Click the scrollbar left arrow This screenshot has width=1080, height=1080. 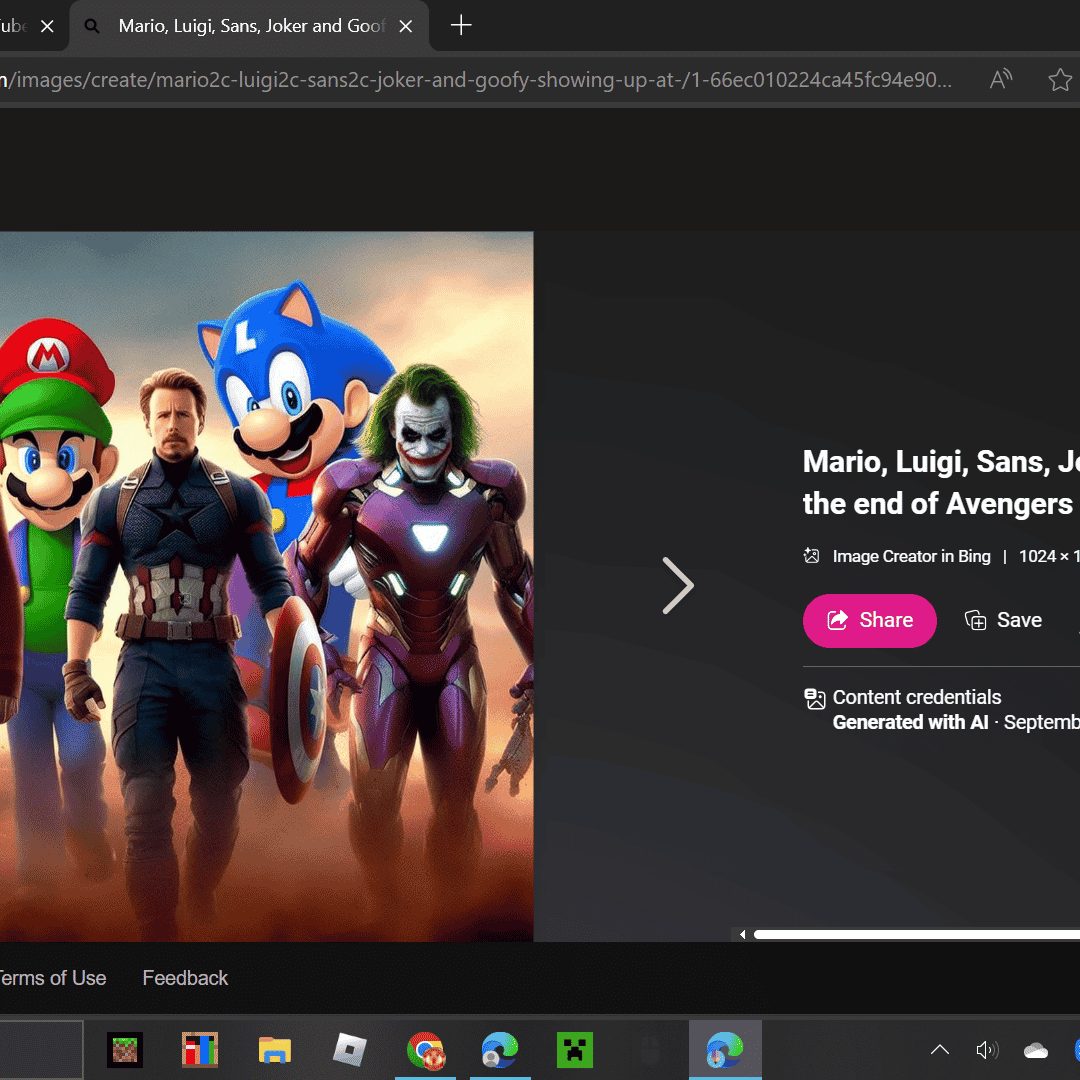742,935
